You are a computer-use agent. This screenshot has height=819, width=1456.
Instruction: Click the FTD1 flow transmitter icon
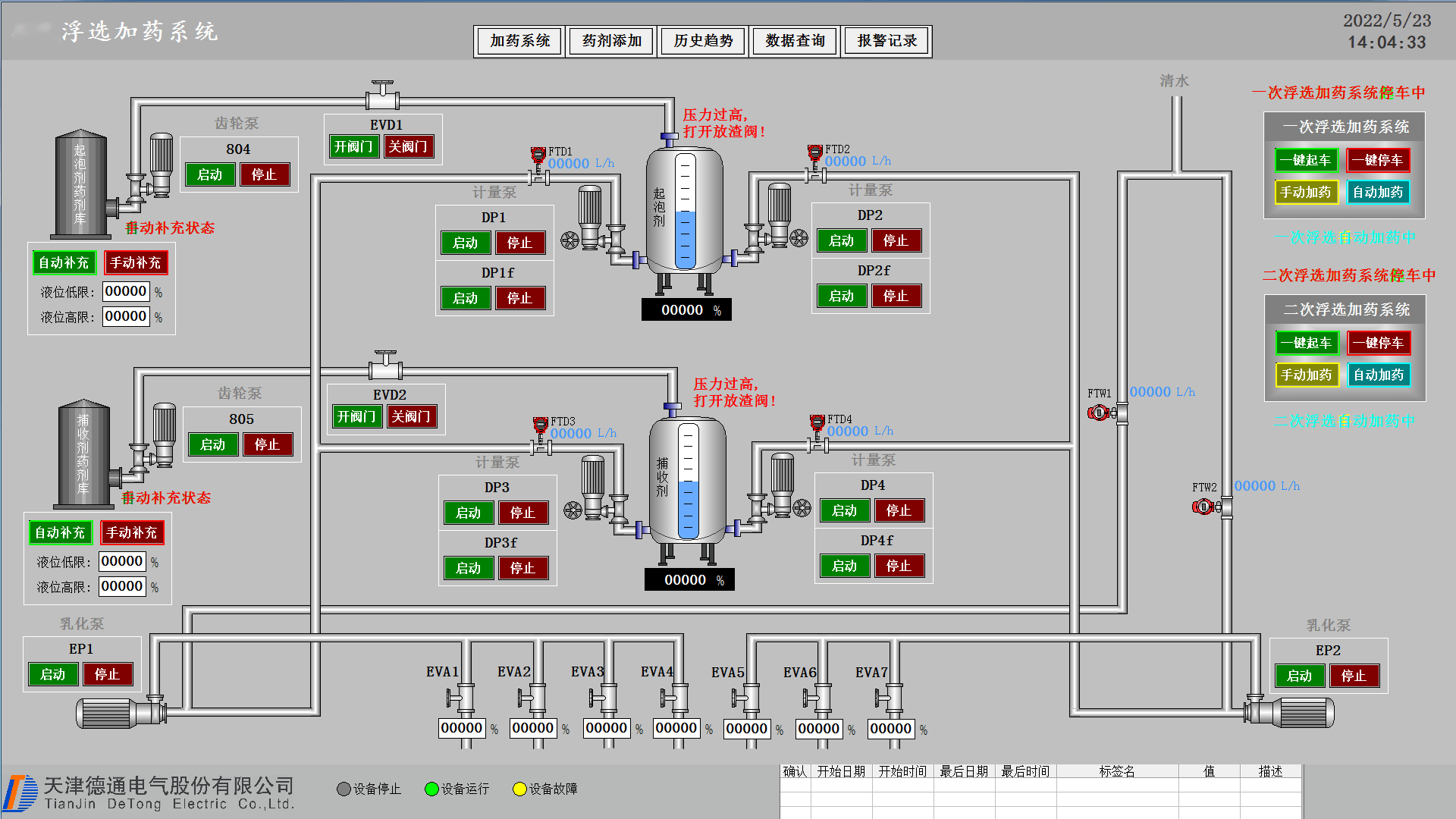point(538,155)
